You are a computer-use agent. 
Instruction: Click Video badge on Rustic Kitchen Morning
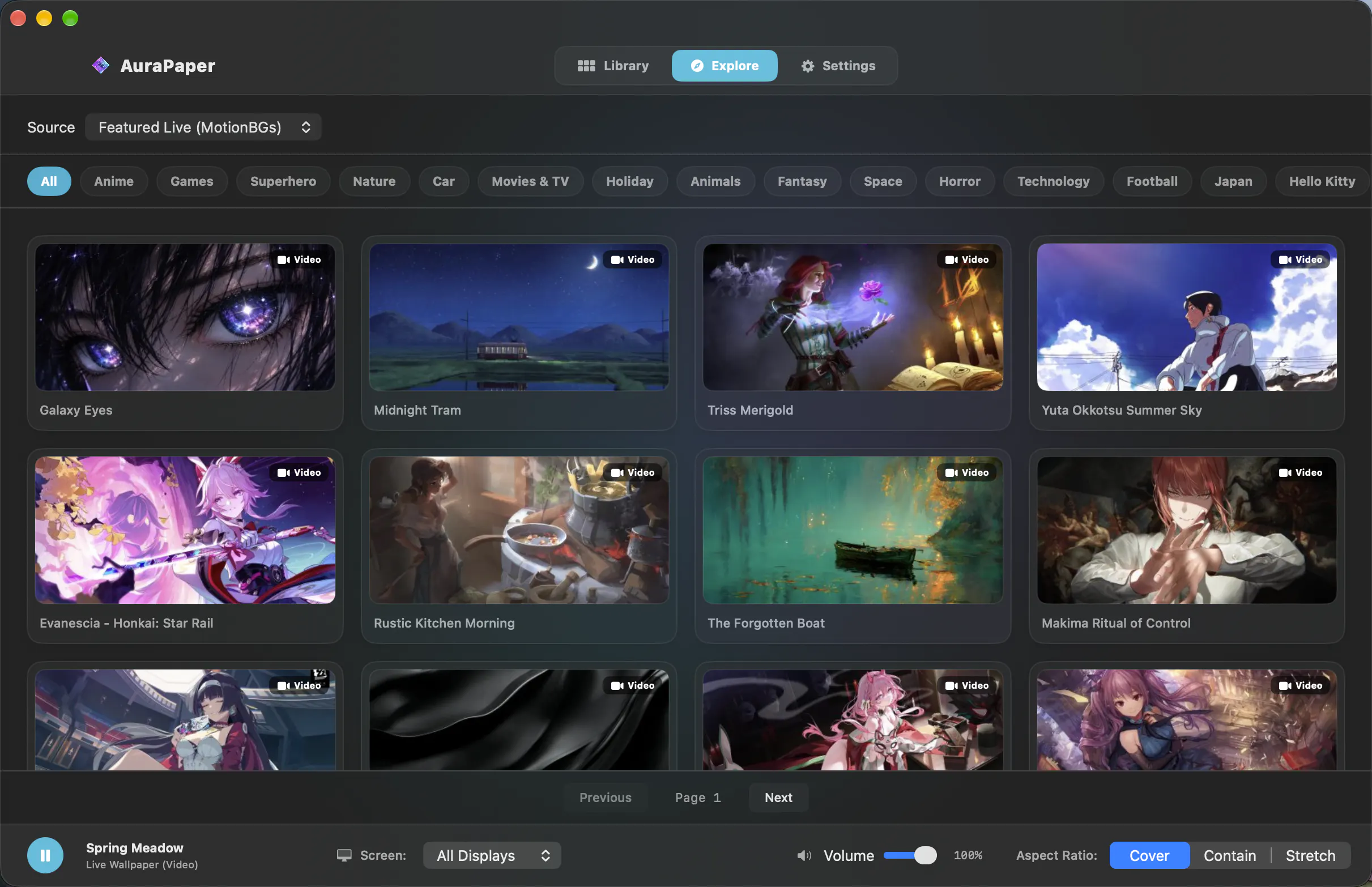[x=632, y=472]
